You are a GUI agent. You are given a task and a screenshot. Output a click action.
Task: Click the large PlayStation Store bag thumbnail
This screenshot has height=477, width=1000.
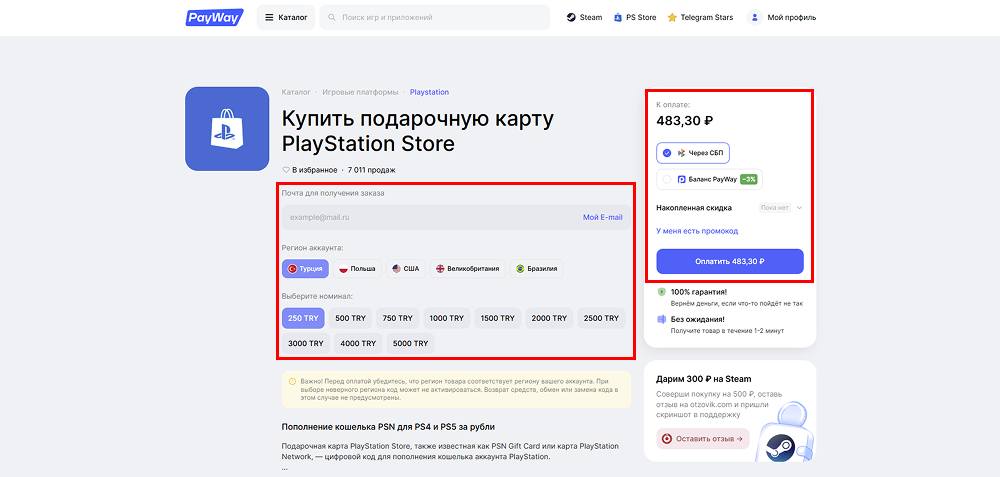tap(227, 129)
